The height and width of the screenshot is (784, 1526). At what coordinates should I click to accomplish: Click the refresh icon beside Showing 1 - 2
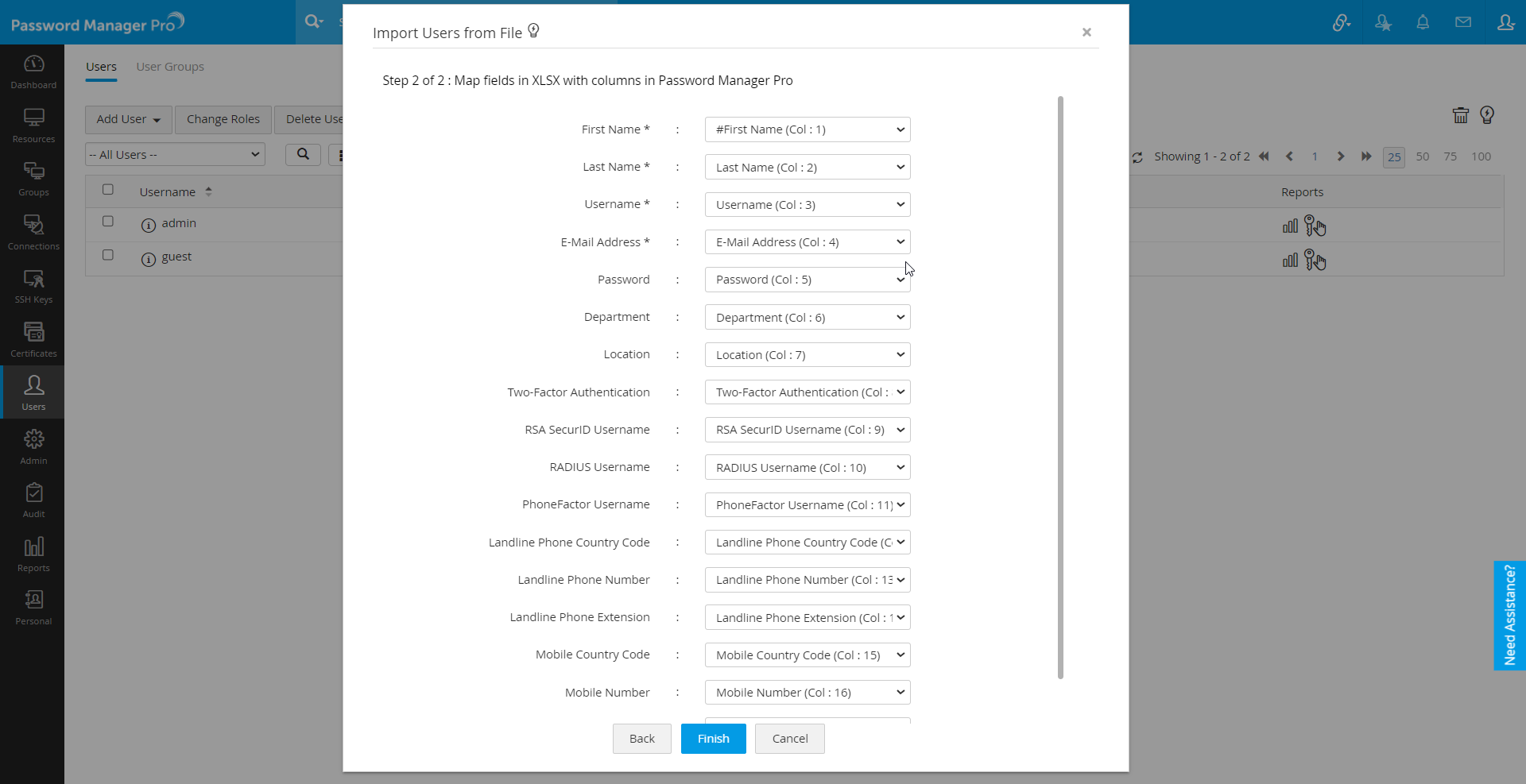pyautogui.click(x=1137, y=157)
